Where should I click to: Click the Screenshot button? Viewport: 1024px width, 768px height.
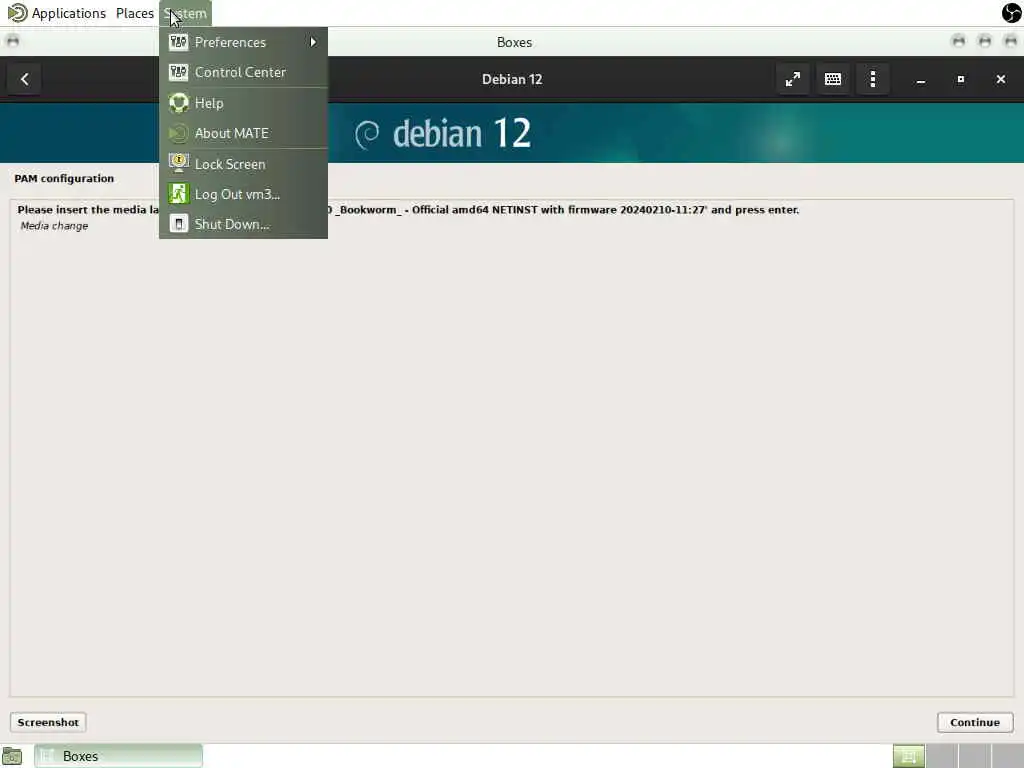pyautogui.click(x=48, y=722)
